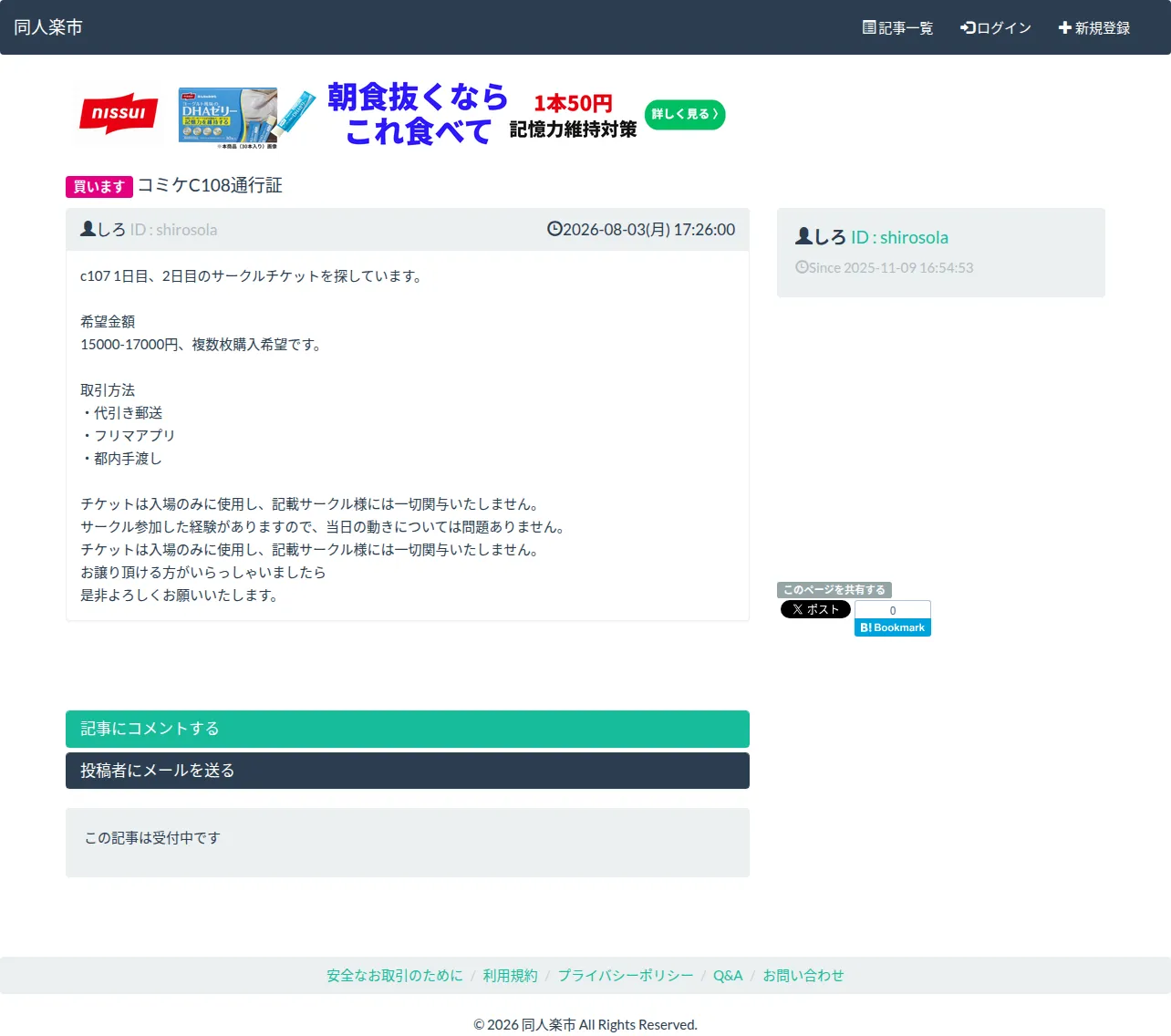Open the 新規登録 menu item
The image size is (1171, 1036).
click(1094, 27)
